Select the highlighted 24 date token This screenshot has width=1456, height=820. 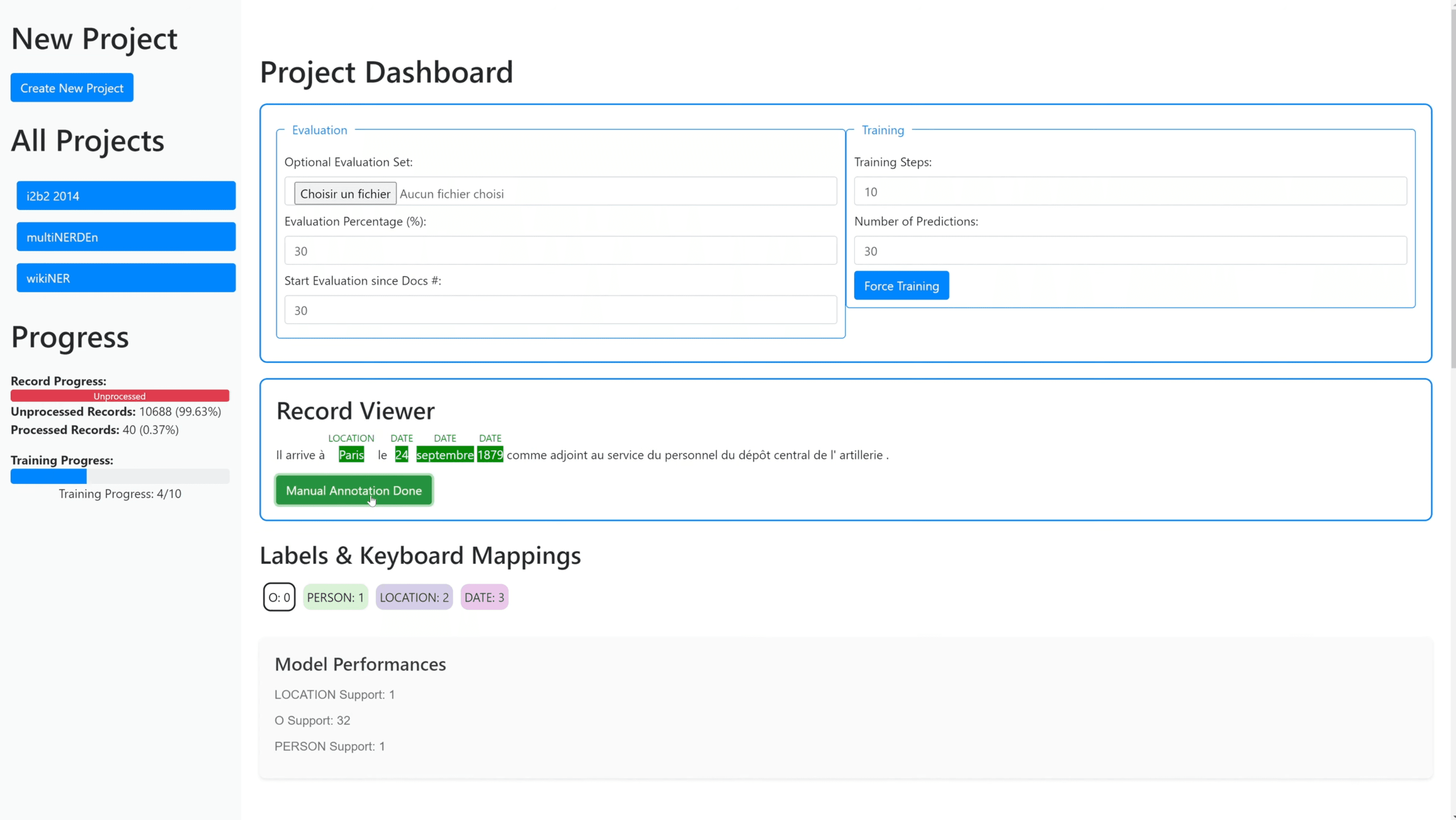click(401, 455)
